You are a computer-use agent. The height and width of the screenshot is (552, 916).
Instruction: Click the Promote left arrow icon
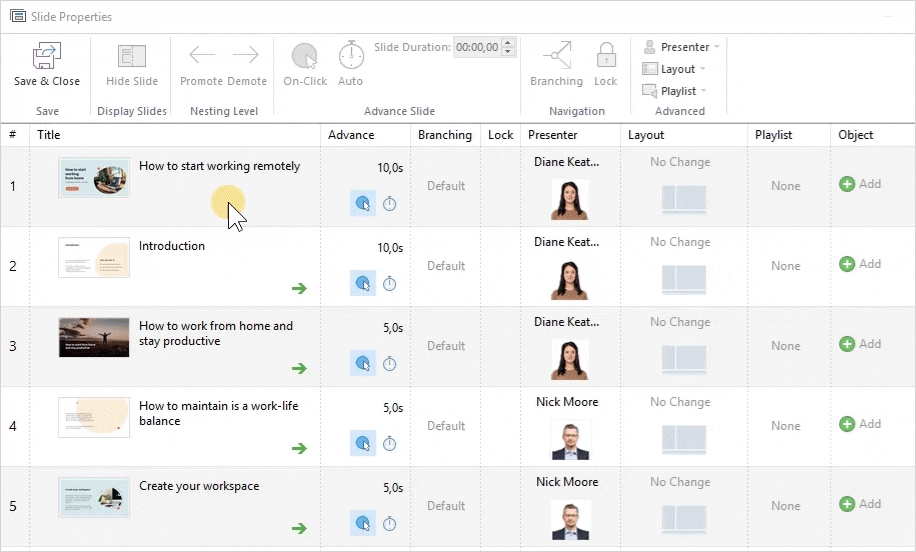pos(202,55)
